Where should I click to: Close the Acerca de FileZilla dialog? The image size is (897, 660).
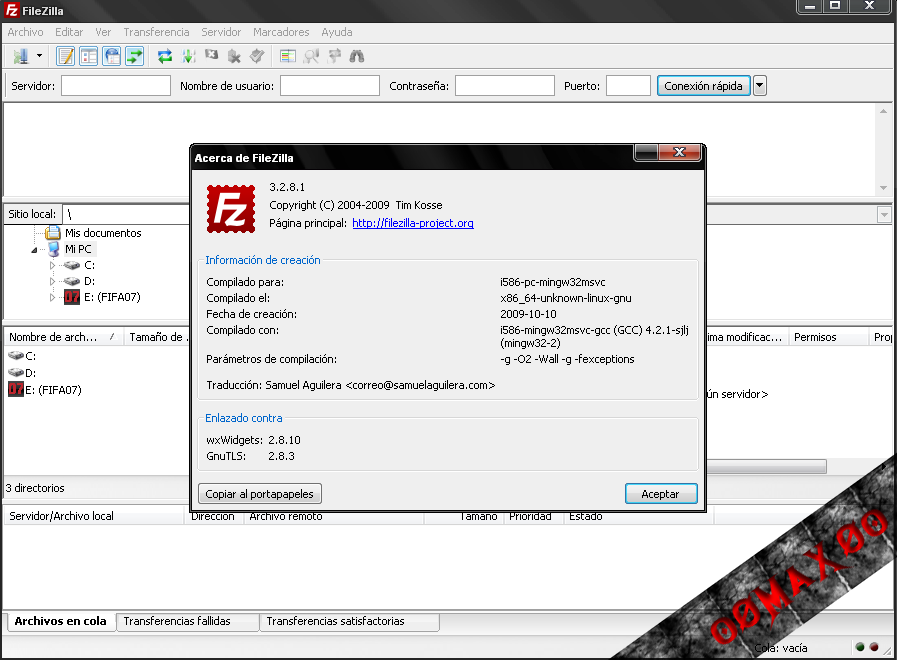point(680,152)
